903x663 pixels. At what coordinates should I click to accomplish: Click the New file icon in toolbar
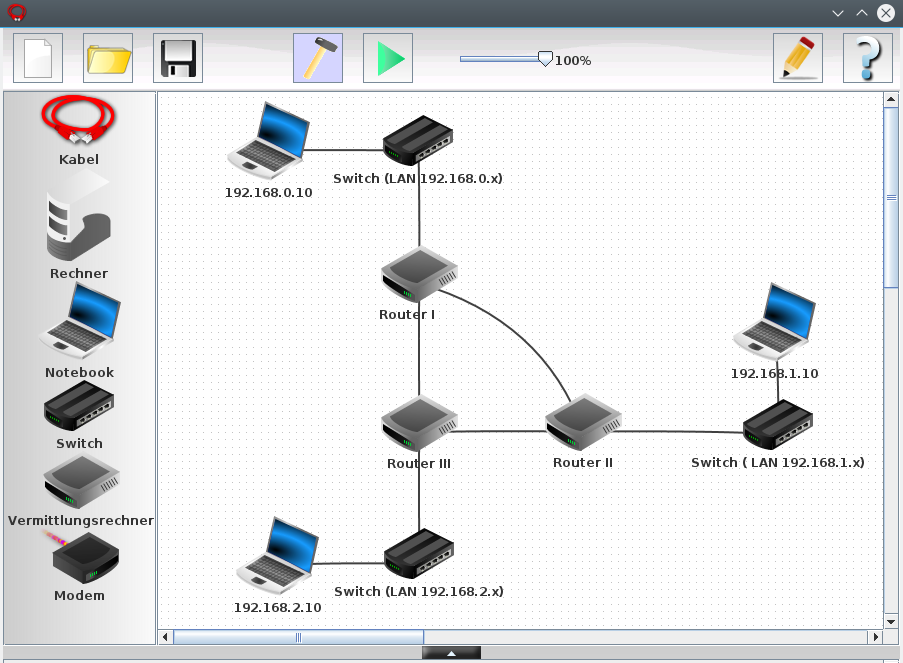tap(38, 58)
